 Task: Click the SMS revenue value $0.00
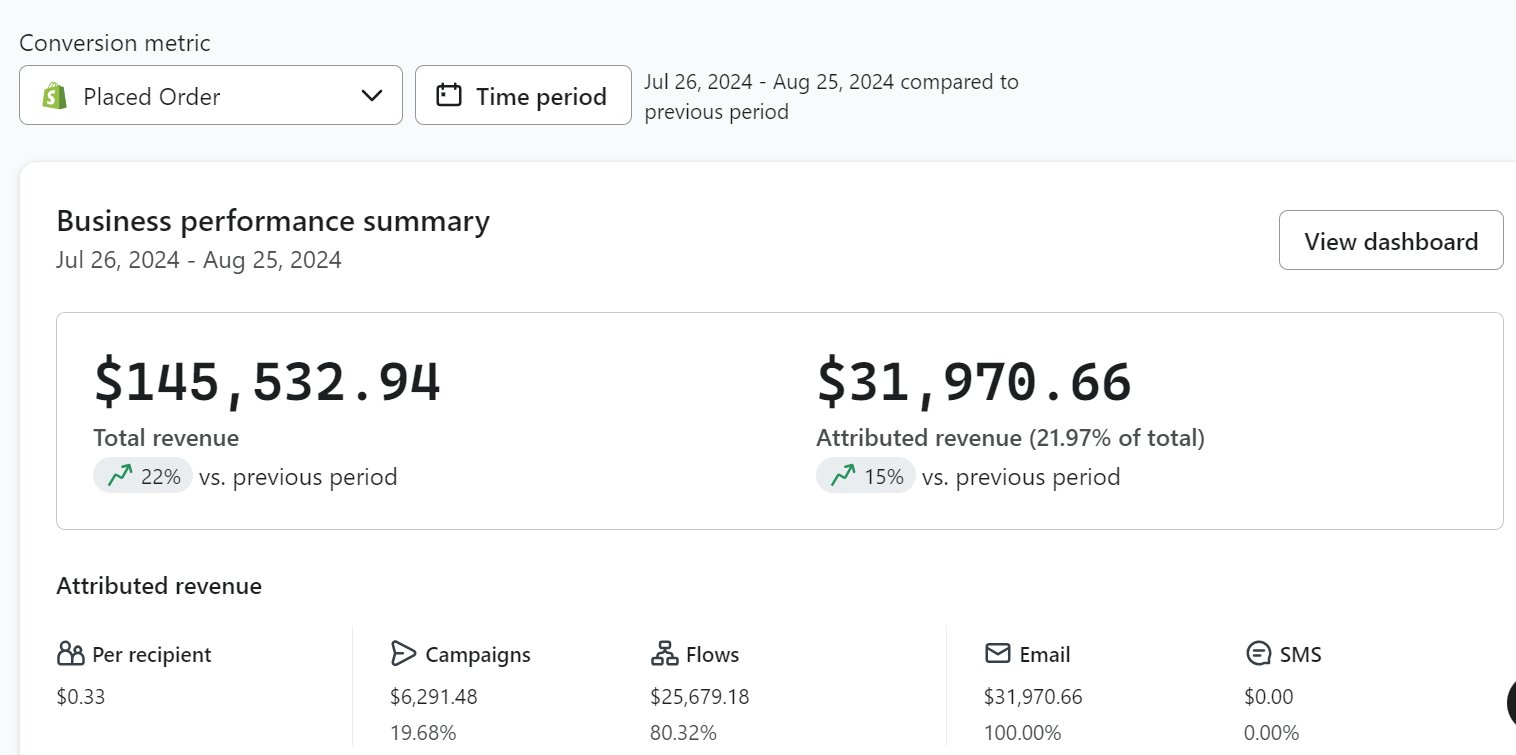click(1269, 696)
